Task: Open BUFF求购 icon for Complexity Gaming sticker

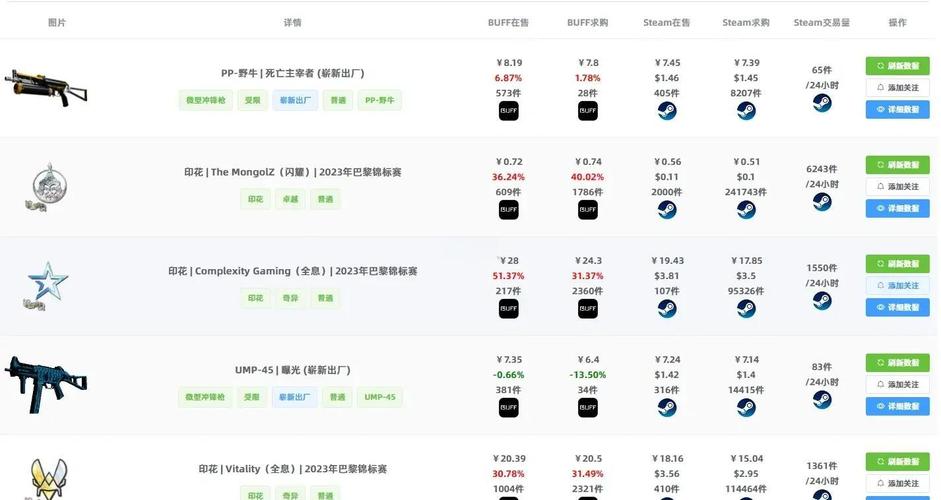Action: click(588, 309)
